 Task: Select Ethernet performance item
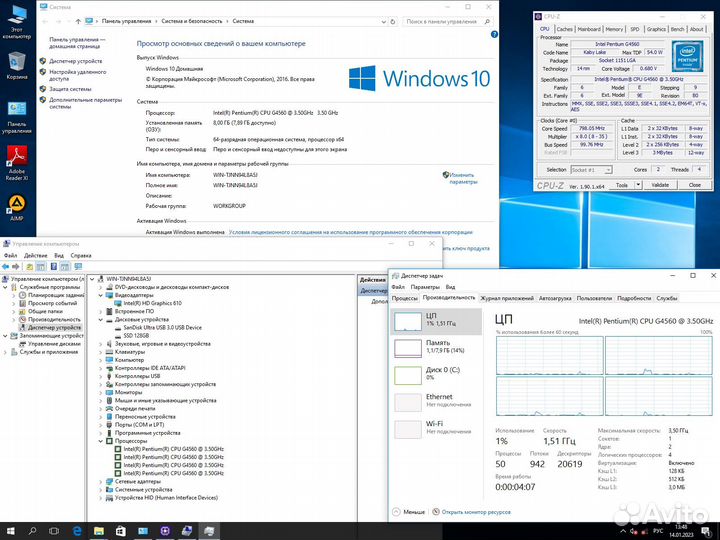coord(436,401)
